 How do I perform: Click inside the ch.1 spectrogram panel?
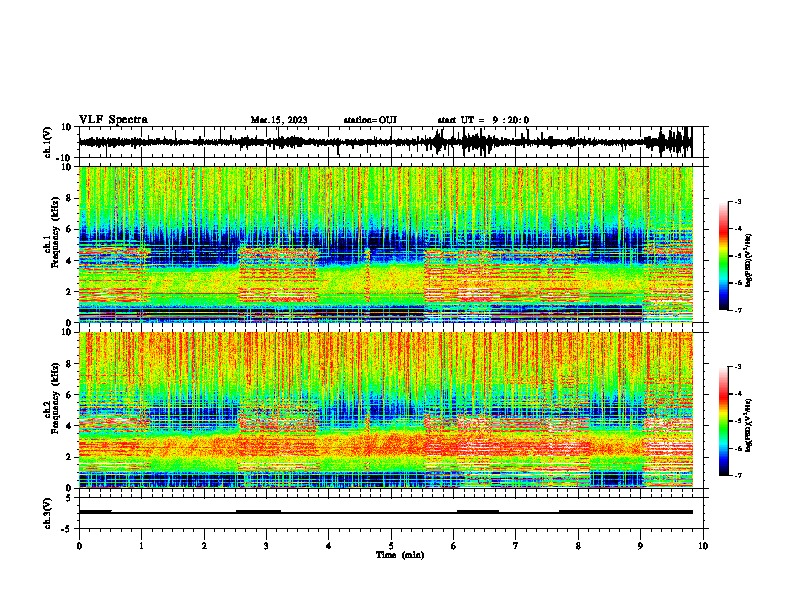click(385, 244)
